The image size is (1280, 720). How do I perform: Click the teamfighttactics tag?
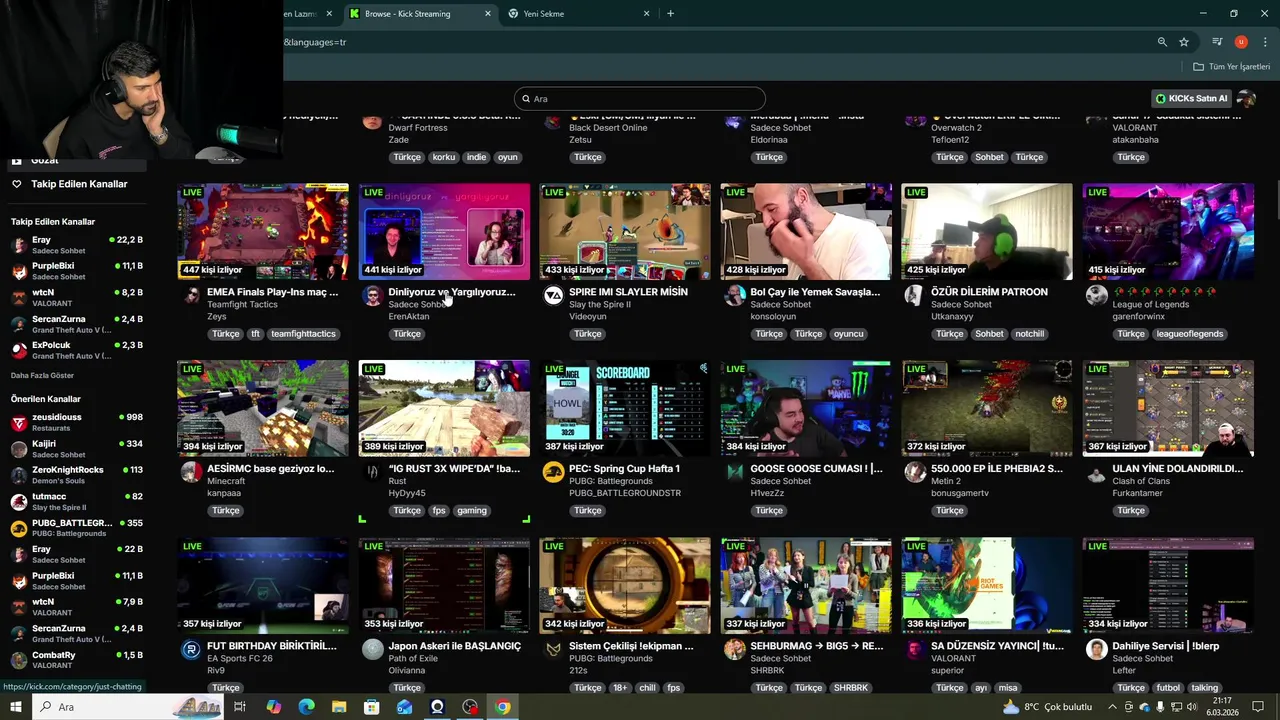(303, 334)
